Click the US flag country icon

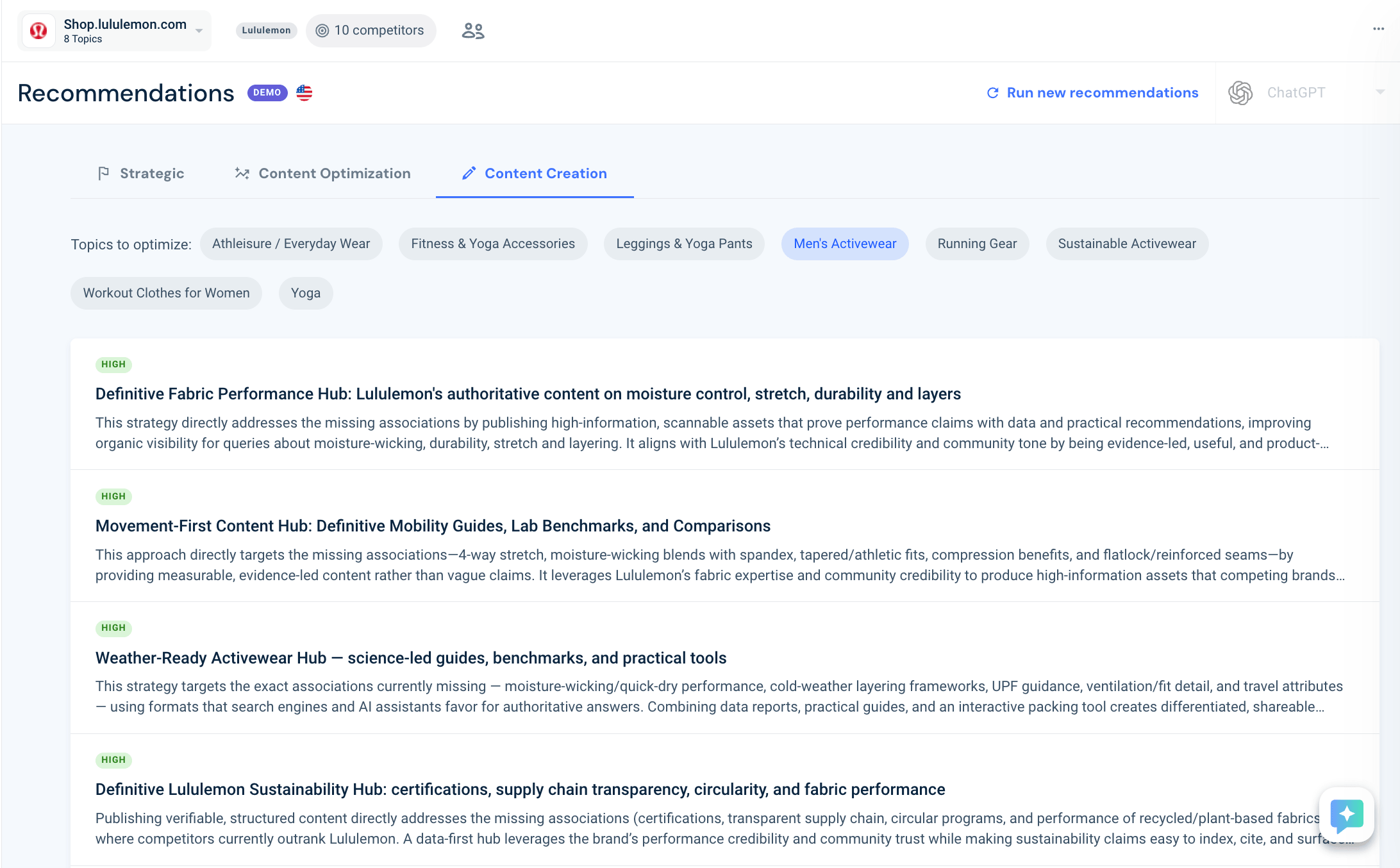pos(304,93)
